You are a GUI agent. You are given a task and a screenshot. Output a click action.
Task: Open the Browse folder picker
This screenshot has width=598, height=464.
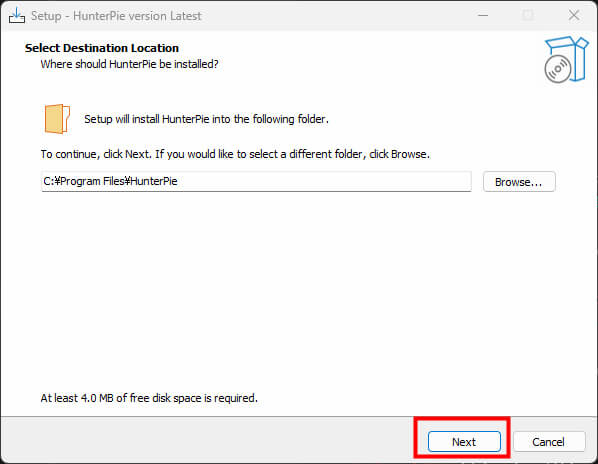pos(519,182)
